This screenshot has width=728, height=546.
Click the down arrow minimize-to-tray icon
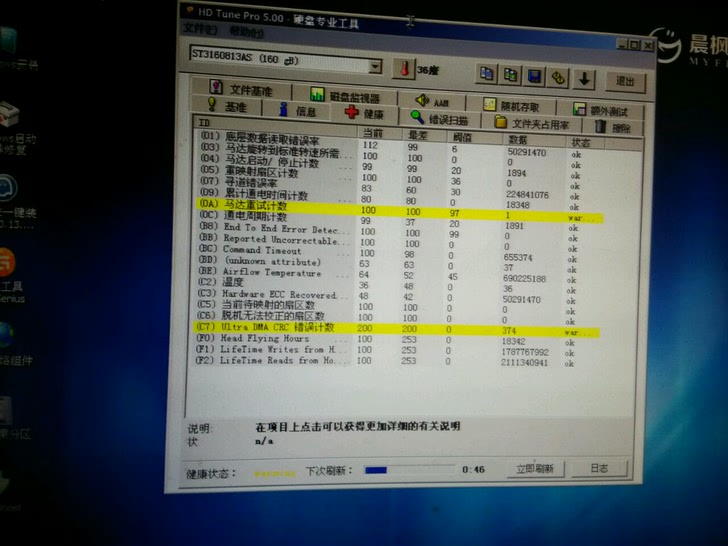(x=585, y=79)
